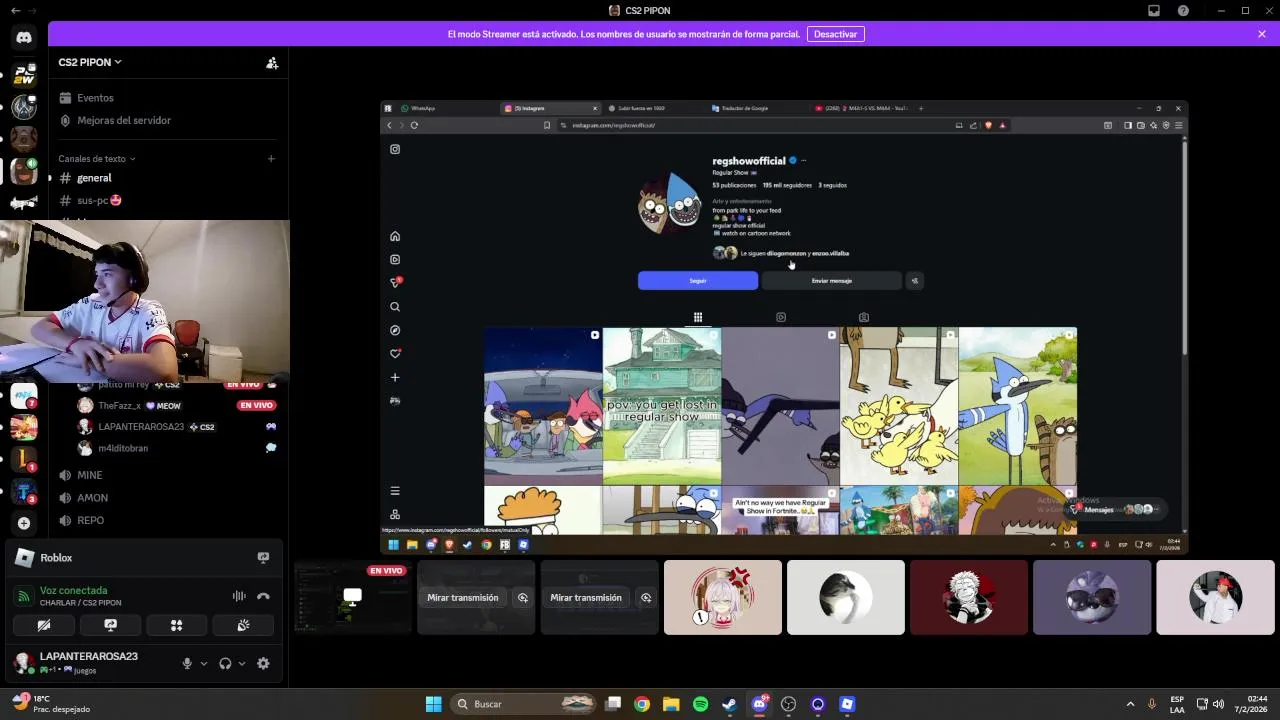Click the first Mirar transmisión button
The image size is (1280, 720).
(463, 598)
